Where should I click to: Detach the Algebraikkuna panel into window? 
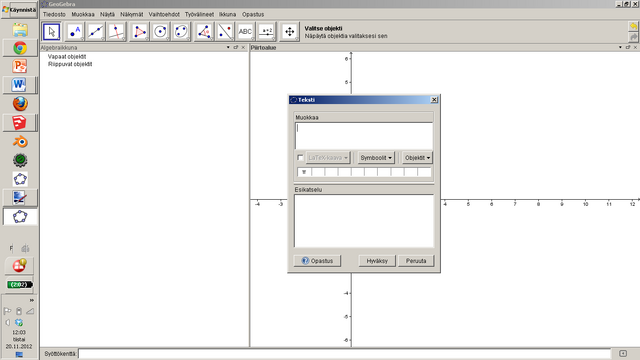[x=236, y=47]
